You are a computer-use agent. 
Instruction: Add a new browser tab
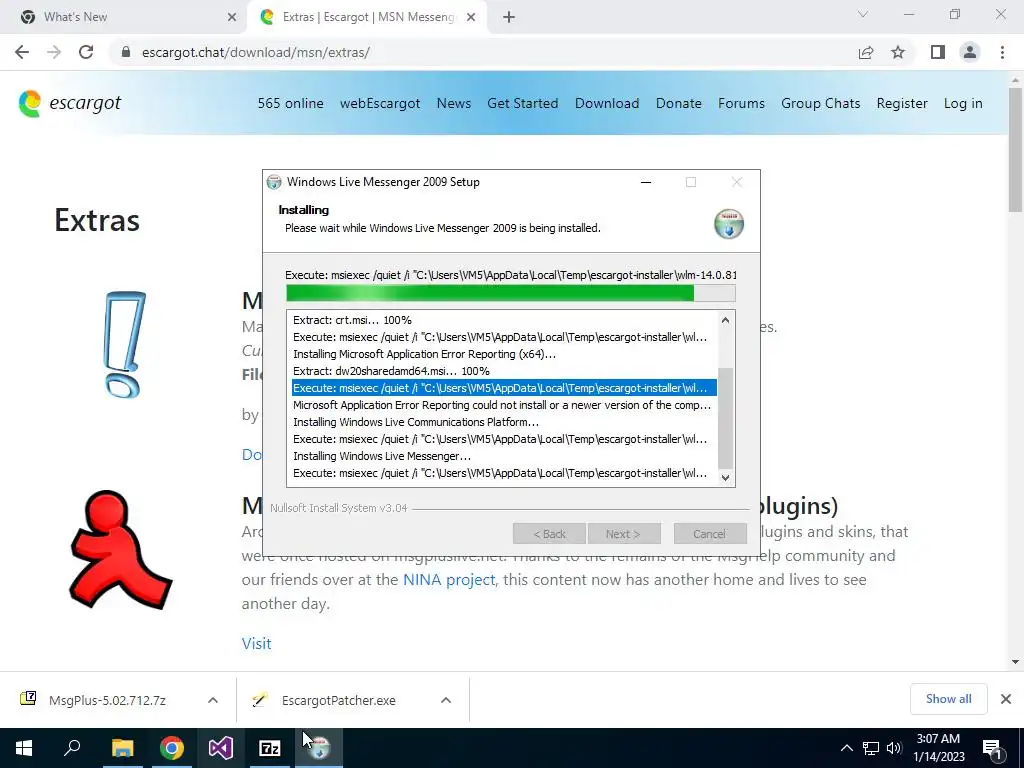pos(509,17)
